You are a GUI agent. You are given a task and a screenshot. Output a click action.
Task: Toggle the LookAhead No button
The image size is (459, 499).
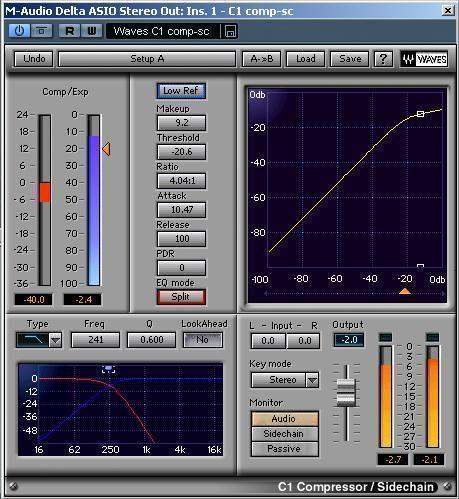pos(202,340)
